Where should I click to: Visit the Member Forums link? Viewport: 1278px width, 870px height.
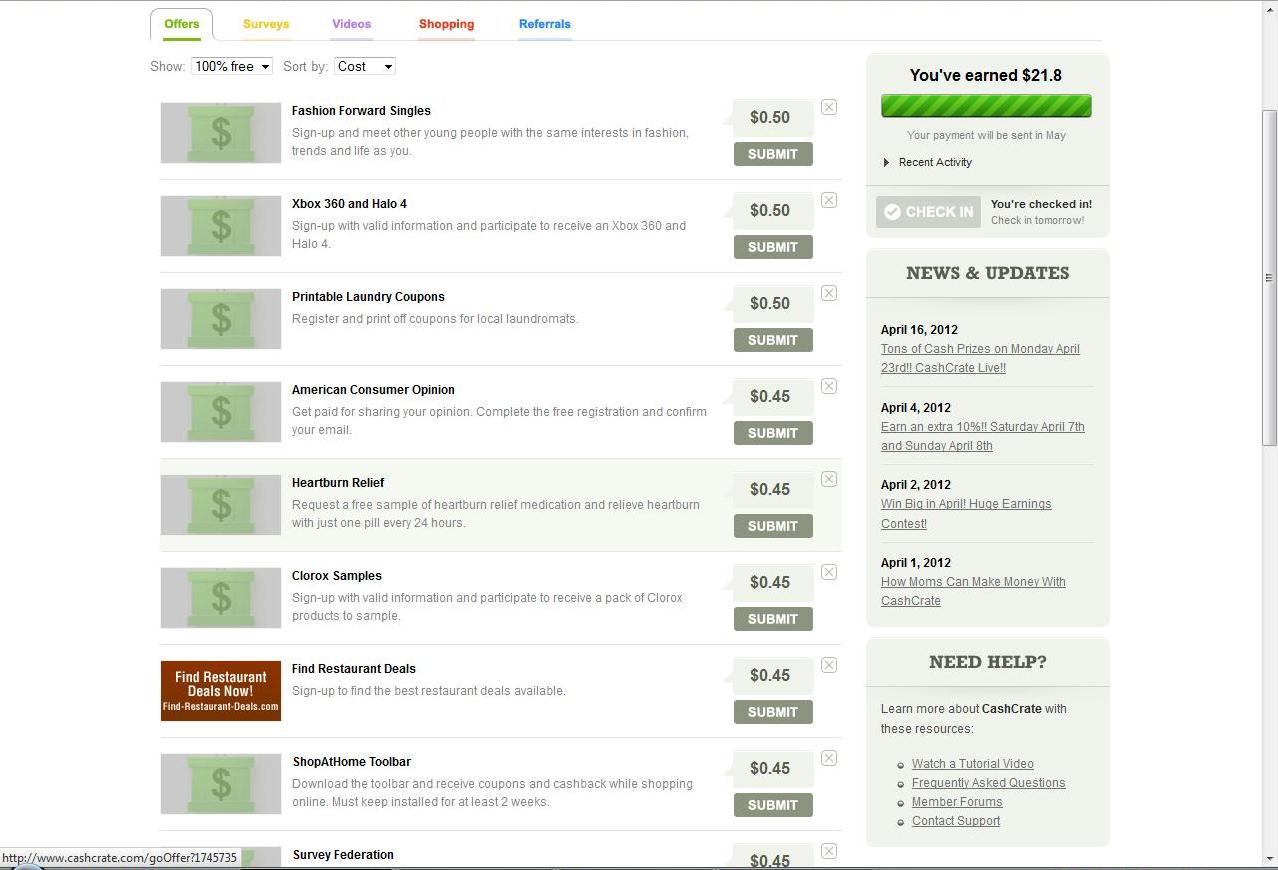pyautogui.click(x=956, y=801)
